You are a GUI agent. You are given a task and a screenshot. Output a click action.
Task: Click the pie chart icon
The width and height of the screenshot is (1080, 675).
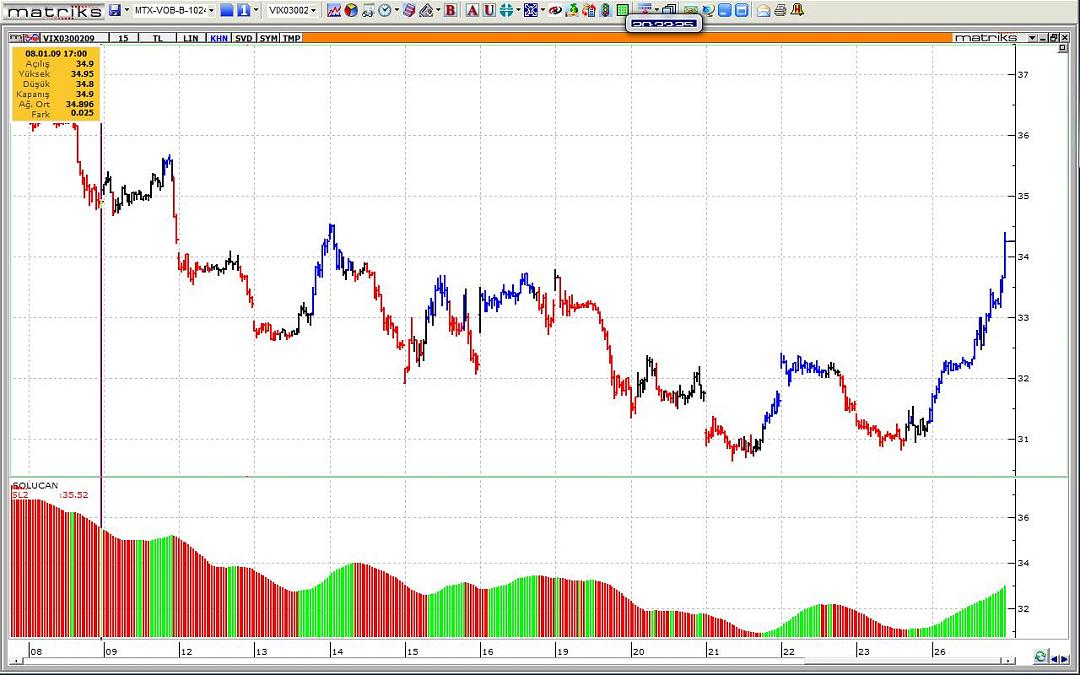(x=351, y=10)
